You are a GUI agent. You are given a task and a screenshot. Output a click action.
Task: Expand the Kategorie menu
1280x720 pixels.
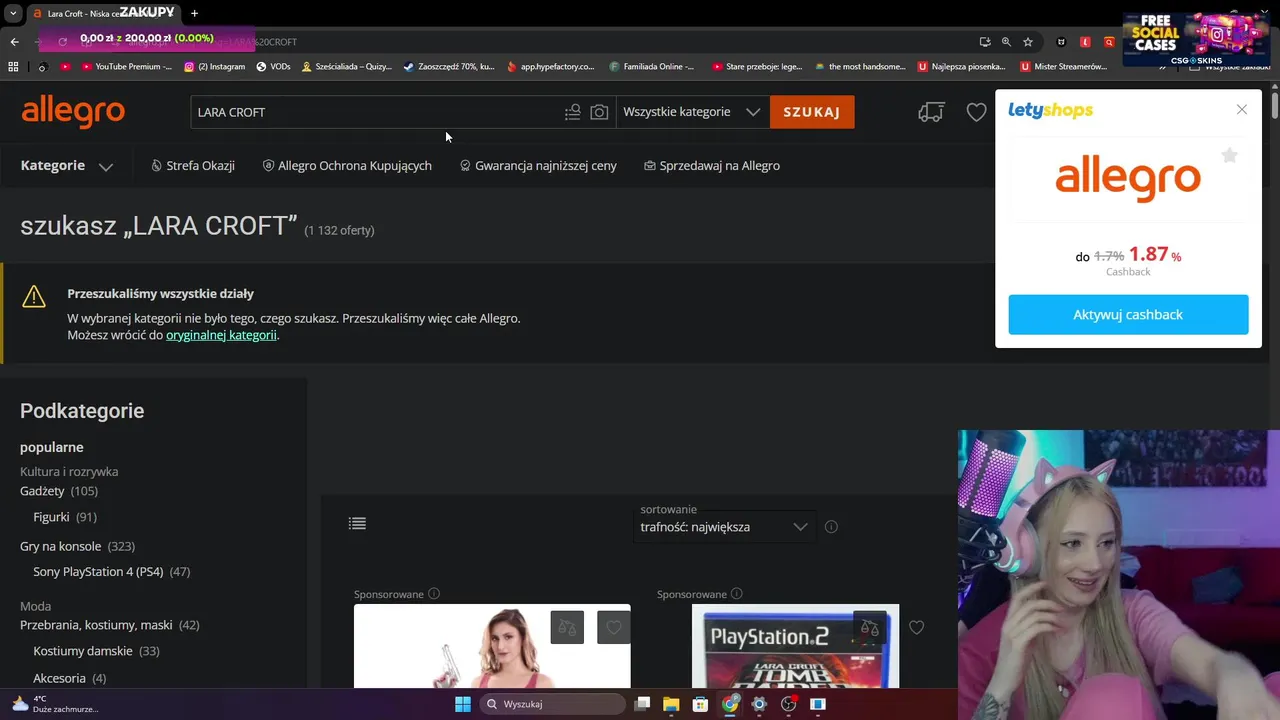pyautogui.click(x=66, y=166)
